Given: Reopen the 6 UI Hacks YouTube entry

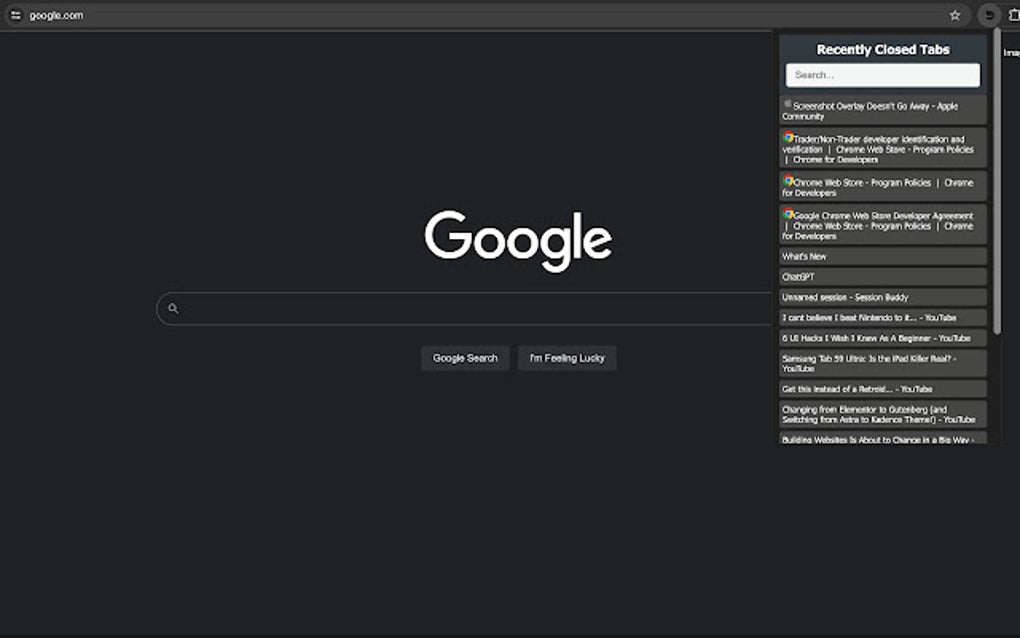Looking at the screenshot, I should [x=883, y=337].
